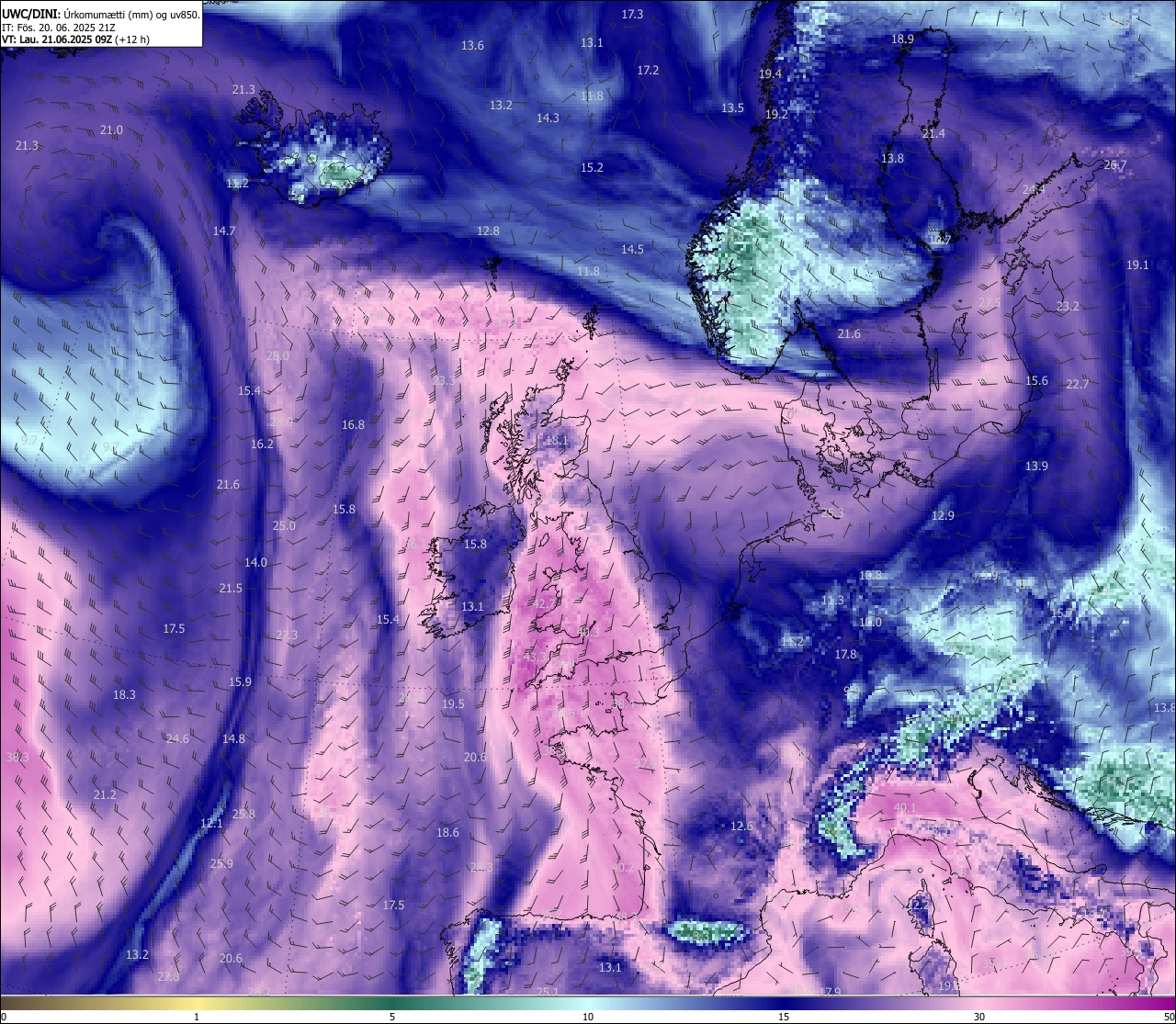Click the 26.7 value label
This screenshot has height=1024, width=1176.
(1114, 165)
